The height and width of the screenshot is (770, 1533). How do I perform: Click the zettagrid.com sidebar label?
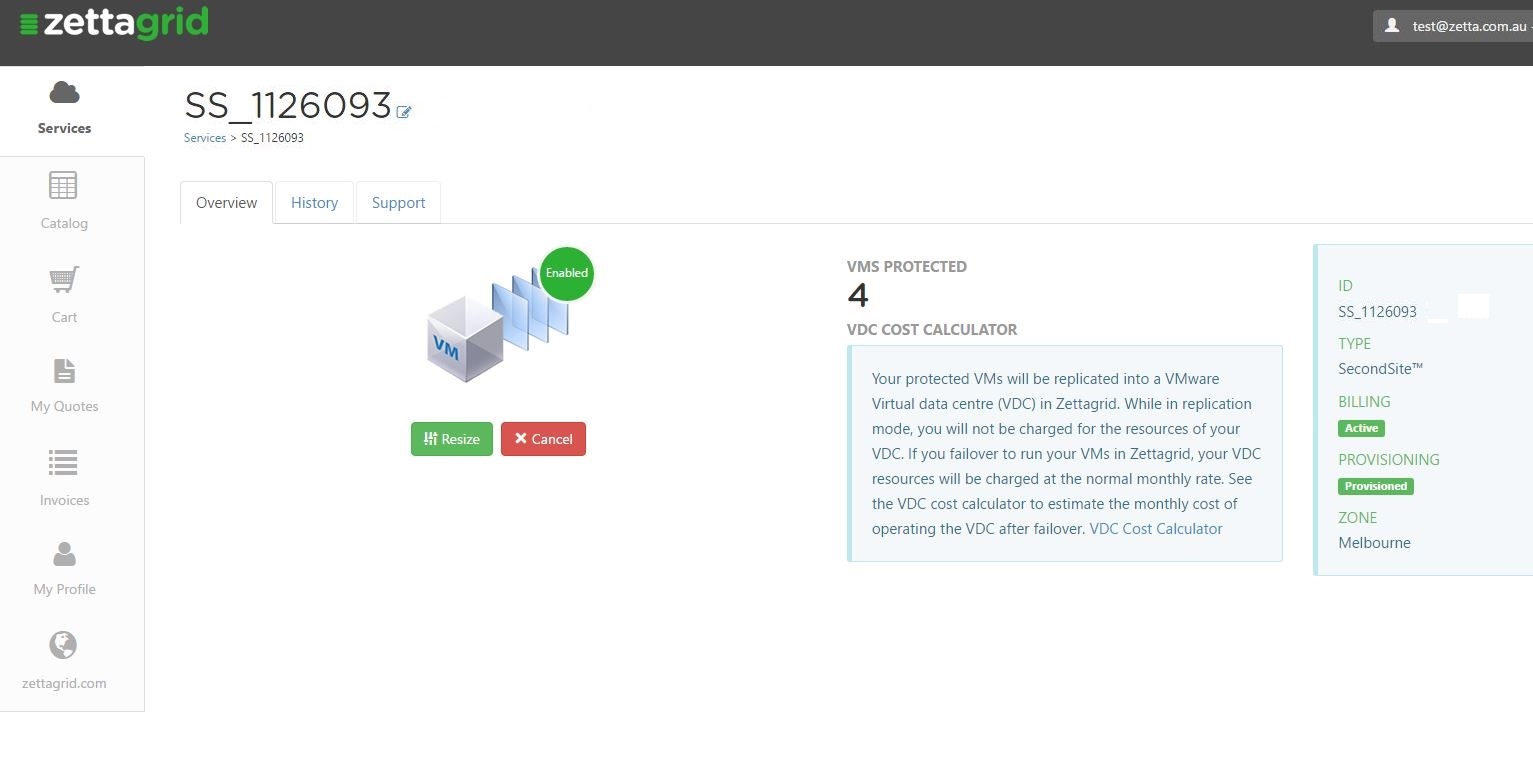(x=64, y=684)
